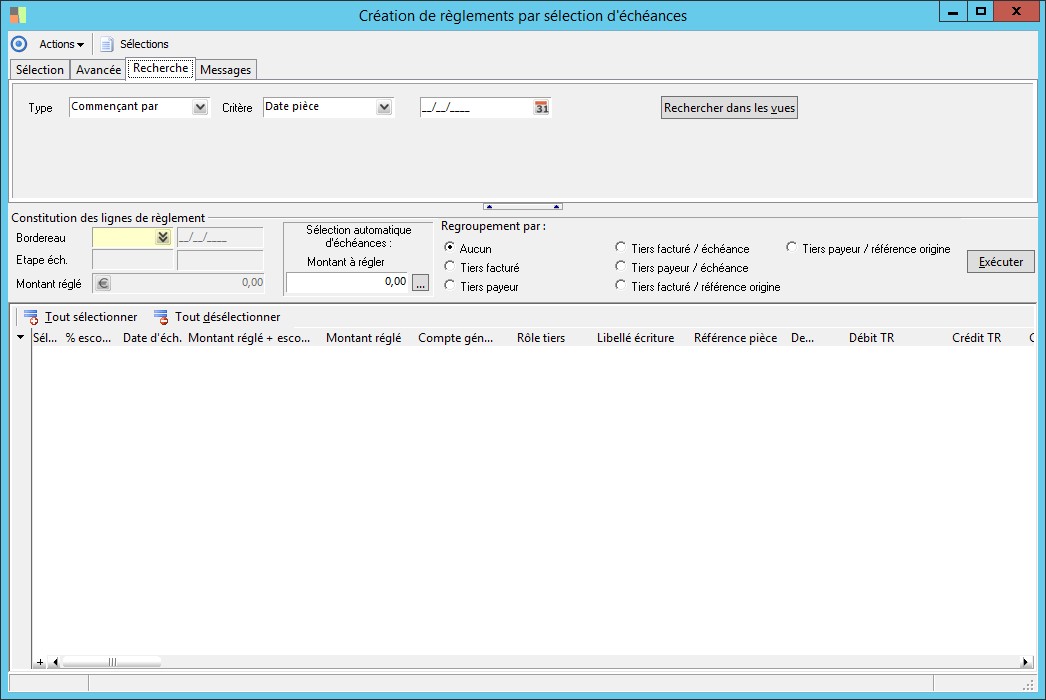Click the Rôle tiers column header

tap(541, 338)
